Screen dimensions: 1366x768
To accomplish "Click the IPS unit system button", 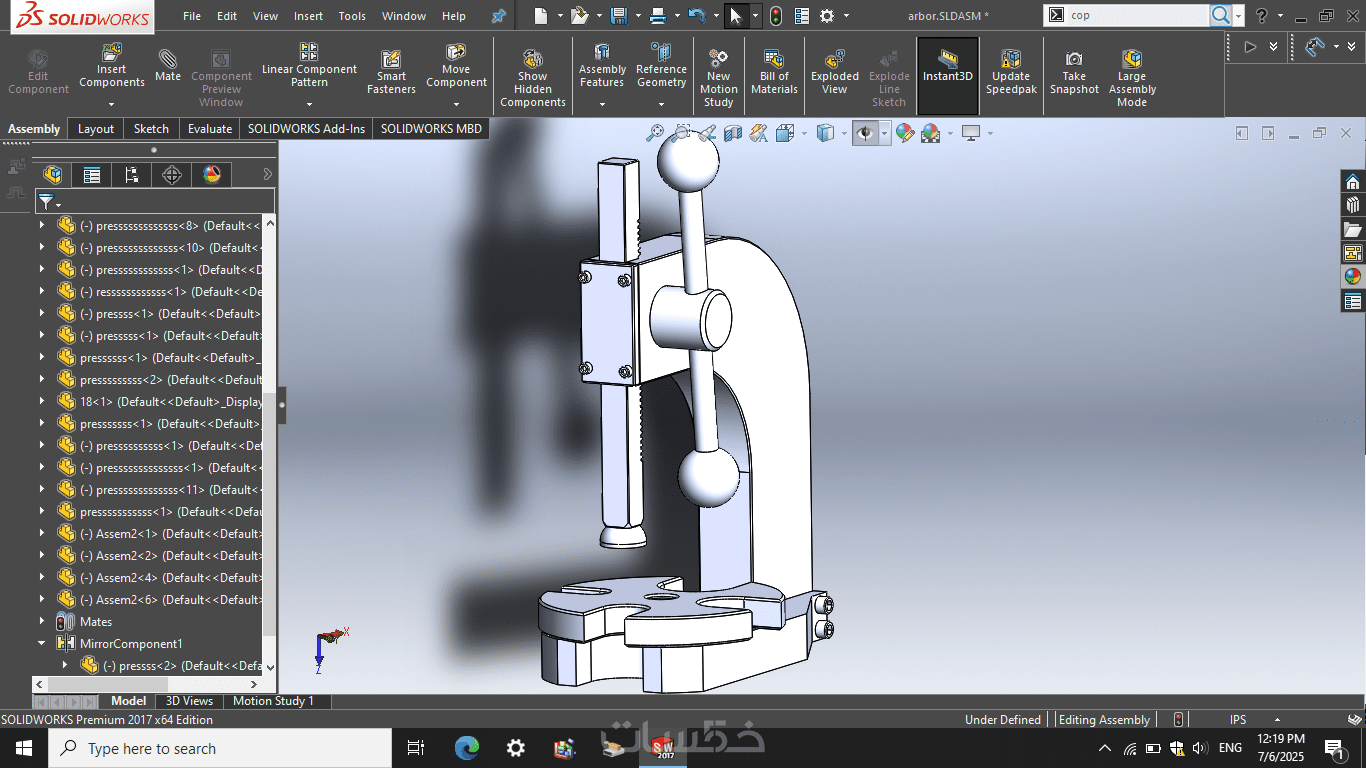I will point(1238,720).
